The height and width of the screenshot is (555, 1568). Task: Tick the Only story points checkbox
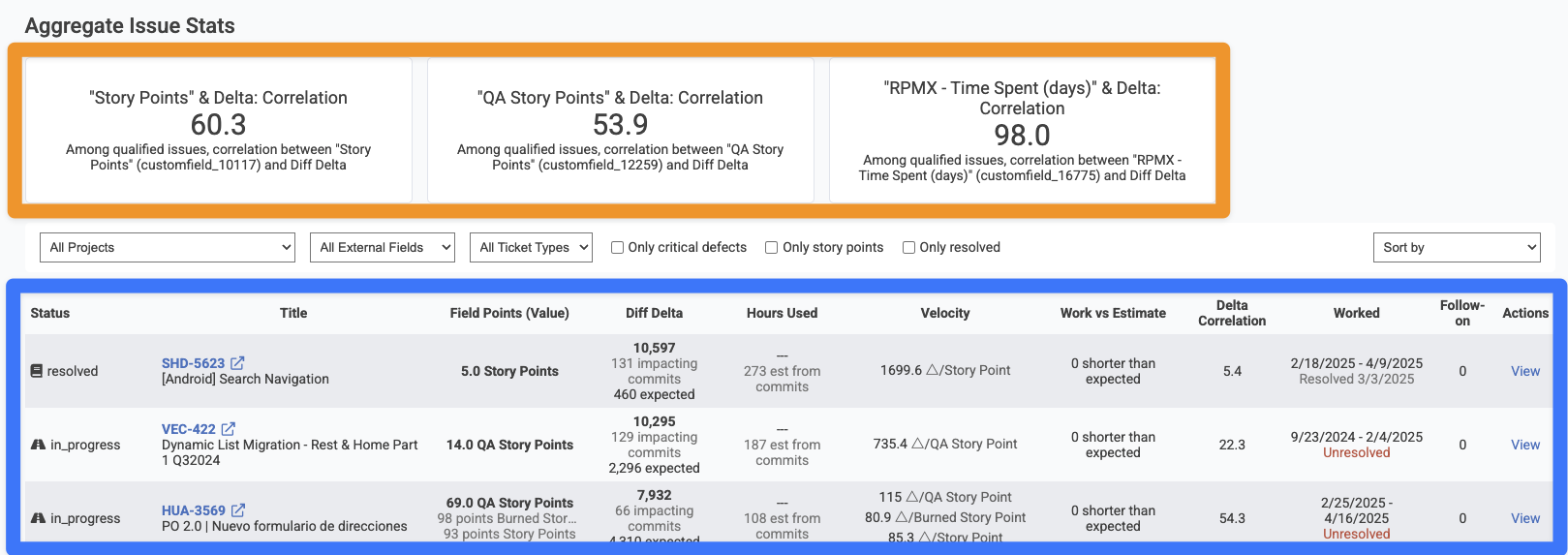click(x=772, y=248)
